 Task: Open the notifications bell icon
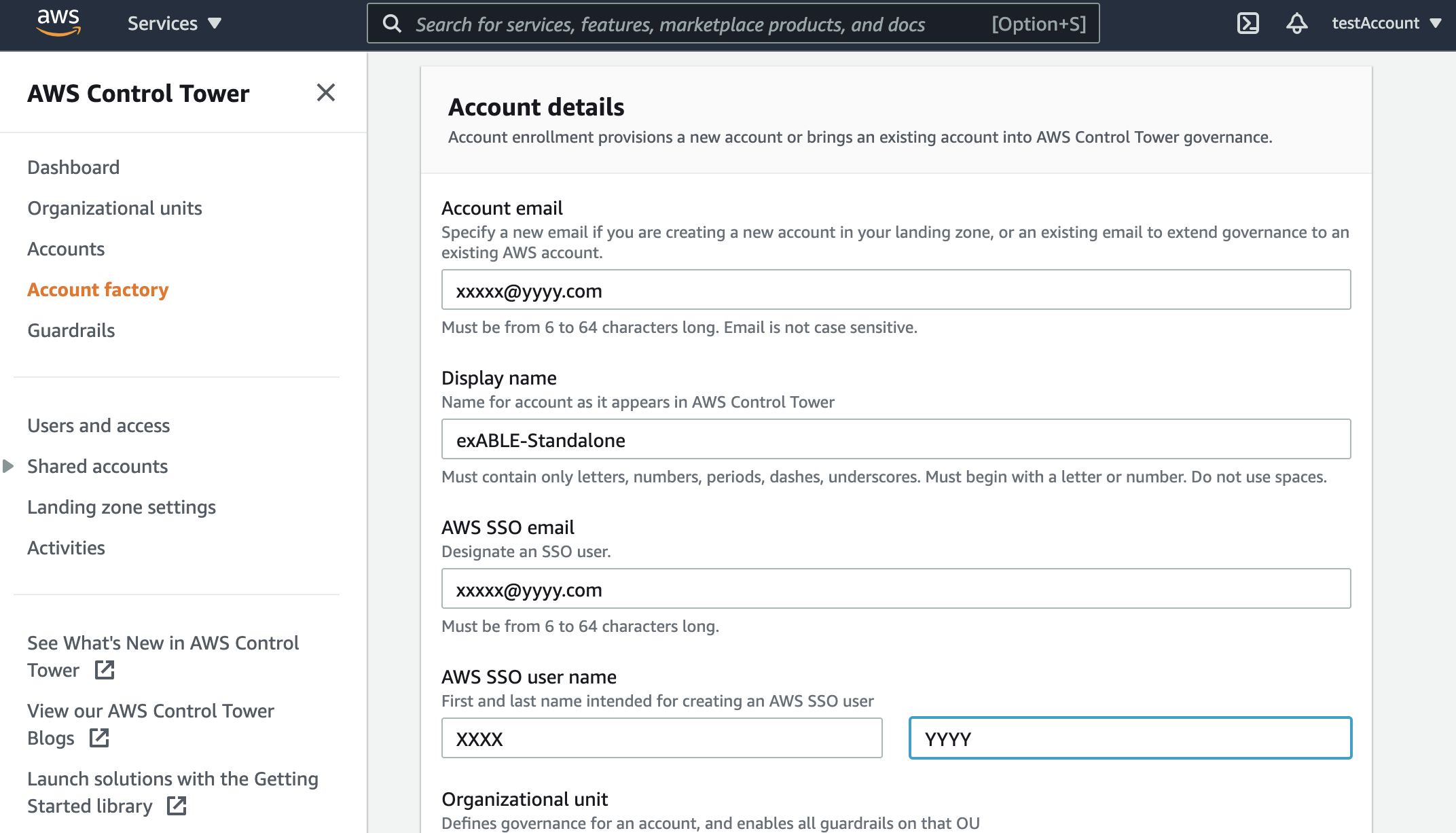[x=1296, y=23]
